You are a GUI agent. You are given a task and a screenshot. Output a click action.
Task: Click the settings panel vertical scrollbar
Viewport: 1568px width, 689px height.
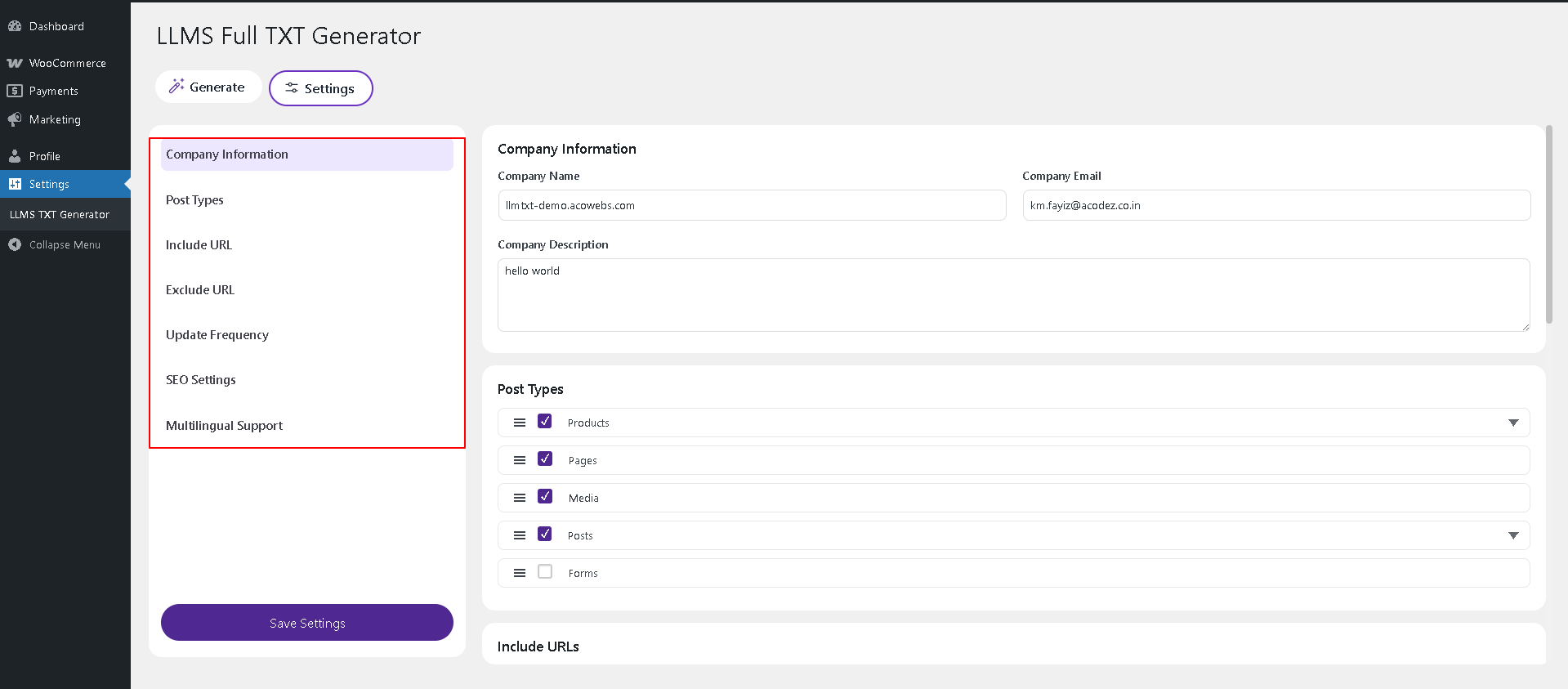(x=1549, y=224)
